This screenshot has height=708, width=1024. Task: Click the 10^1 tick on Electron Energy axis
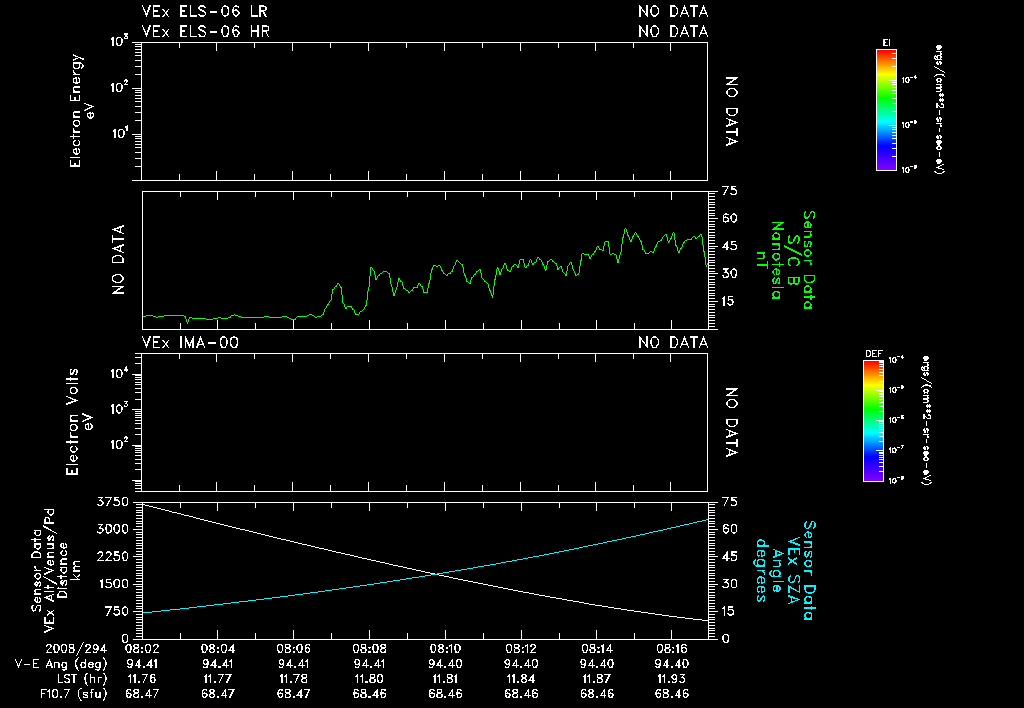pos(120,135)
